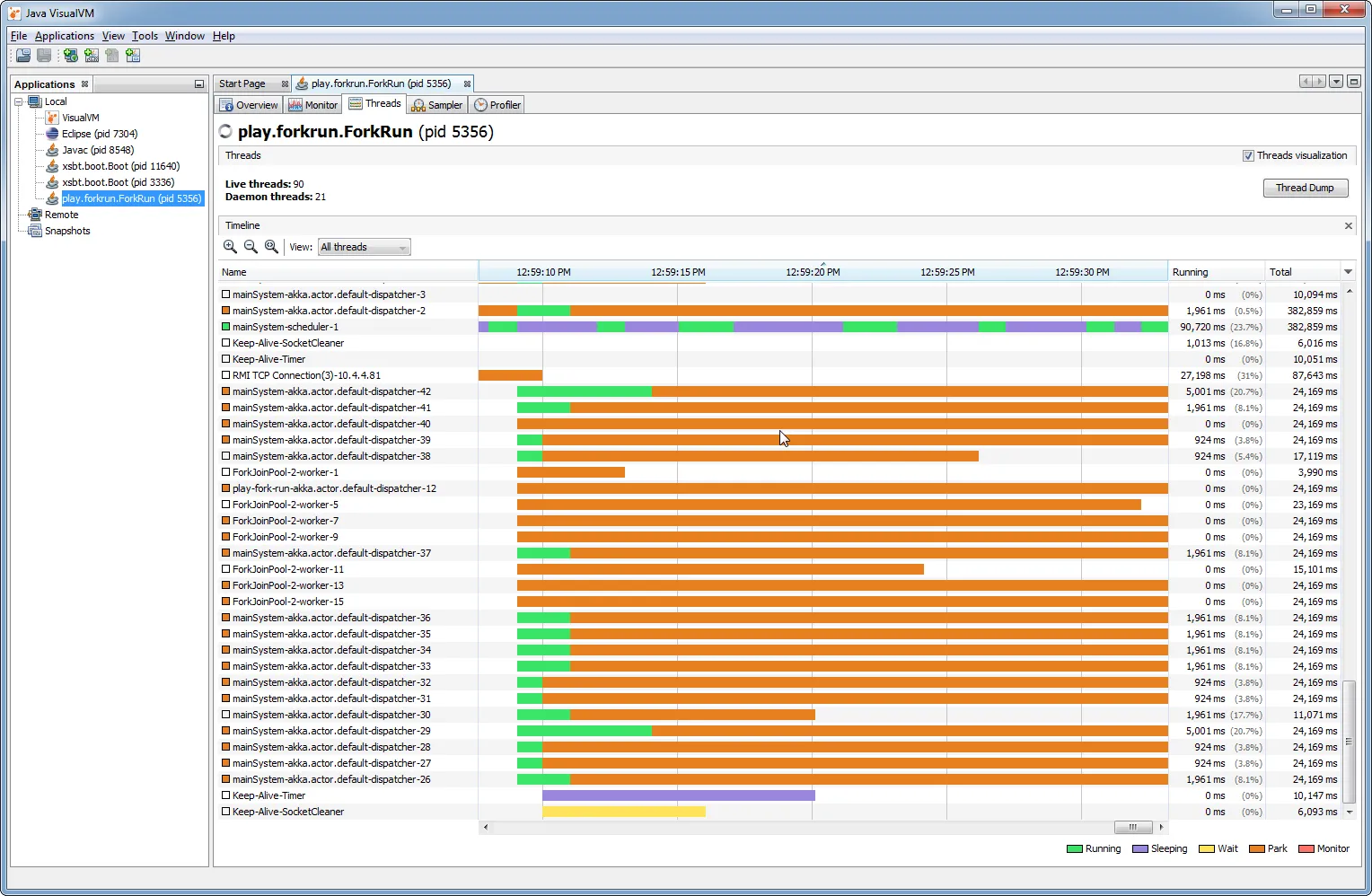Toggle checkbox for ForkJoinPool-2-worker-1
Viewport: 1372px width, 896px height.
225,472
